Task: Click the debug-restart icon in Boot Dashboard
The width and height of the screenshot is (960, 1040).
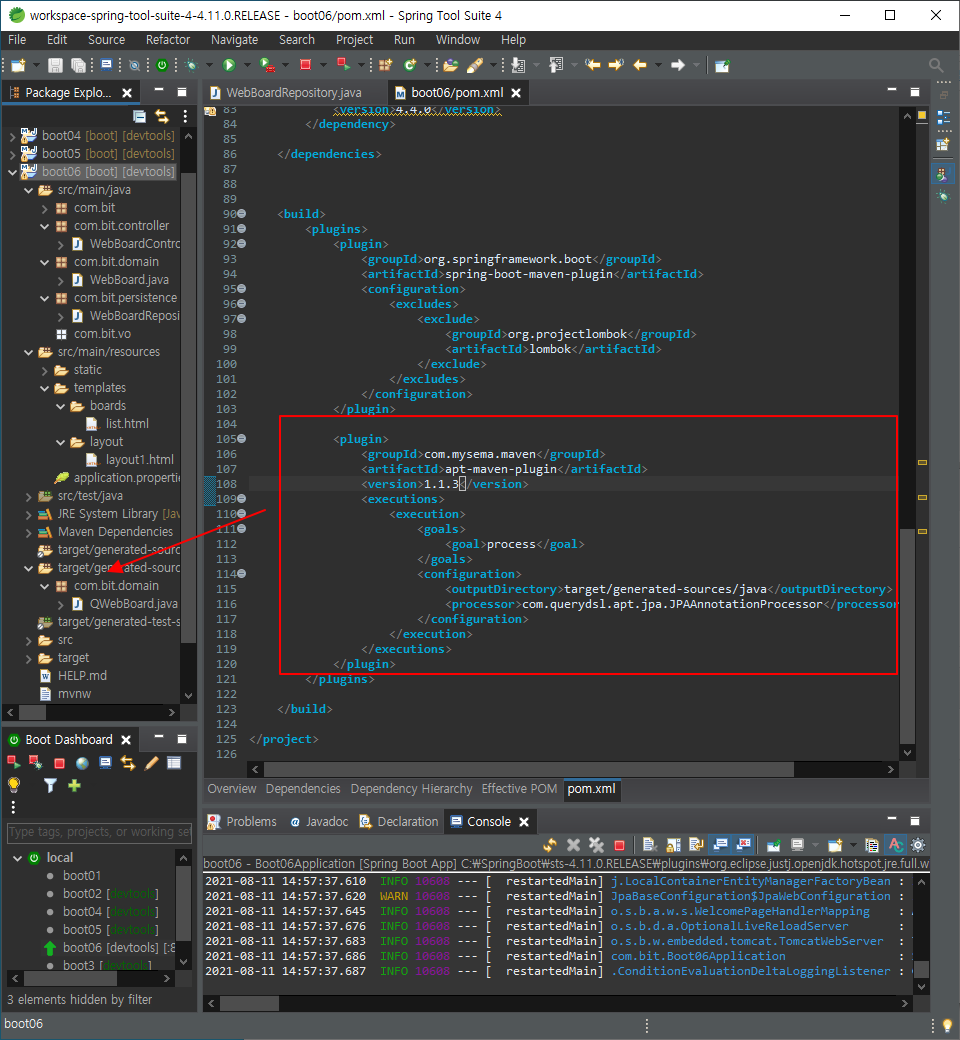Action: click(36, 763)
